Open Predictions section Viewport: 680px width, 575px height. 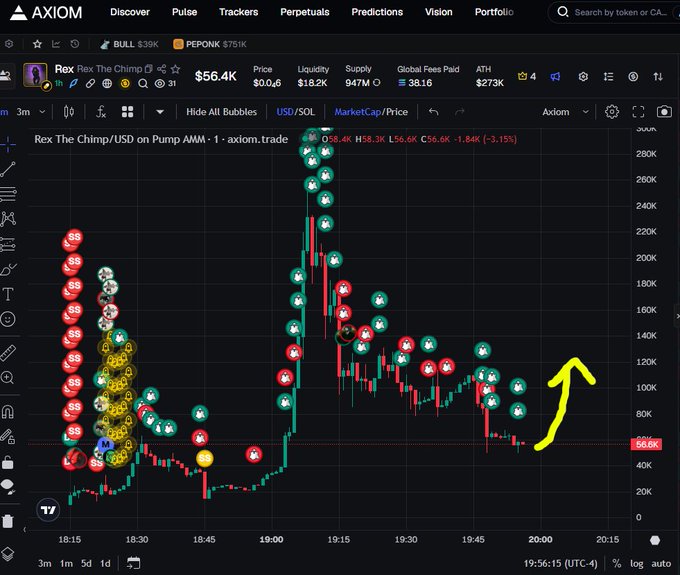tap(377, 12)
